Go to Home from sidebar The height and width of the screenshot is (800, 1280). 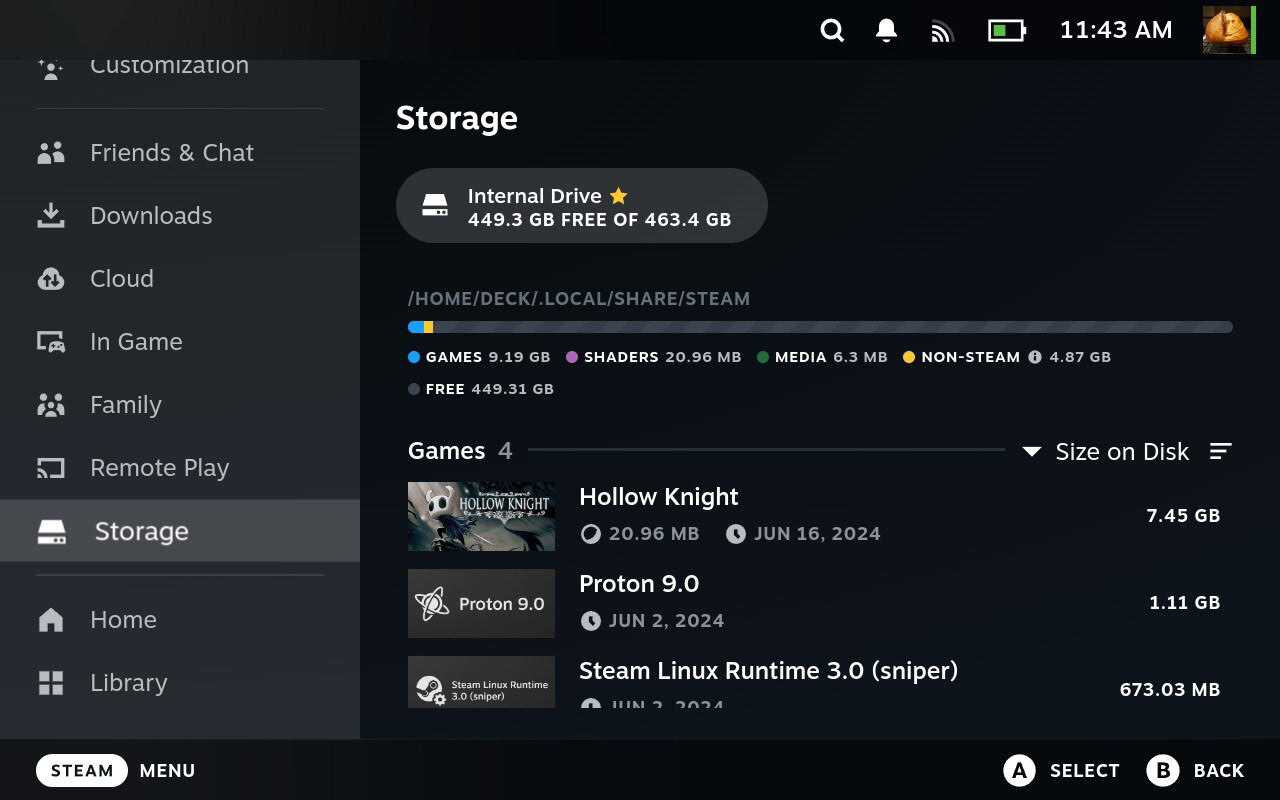pyautogui.click(x=180, y=619)
